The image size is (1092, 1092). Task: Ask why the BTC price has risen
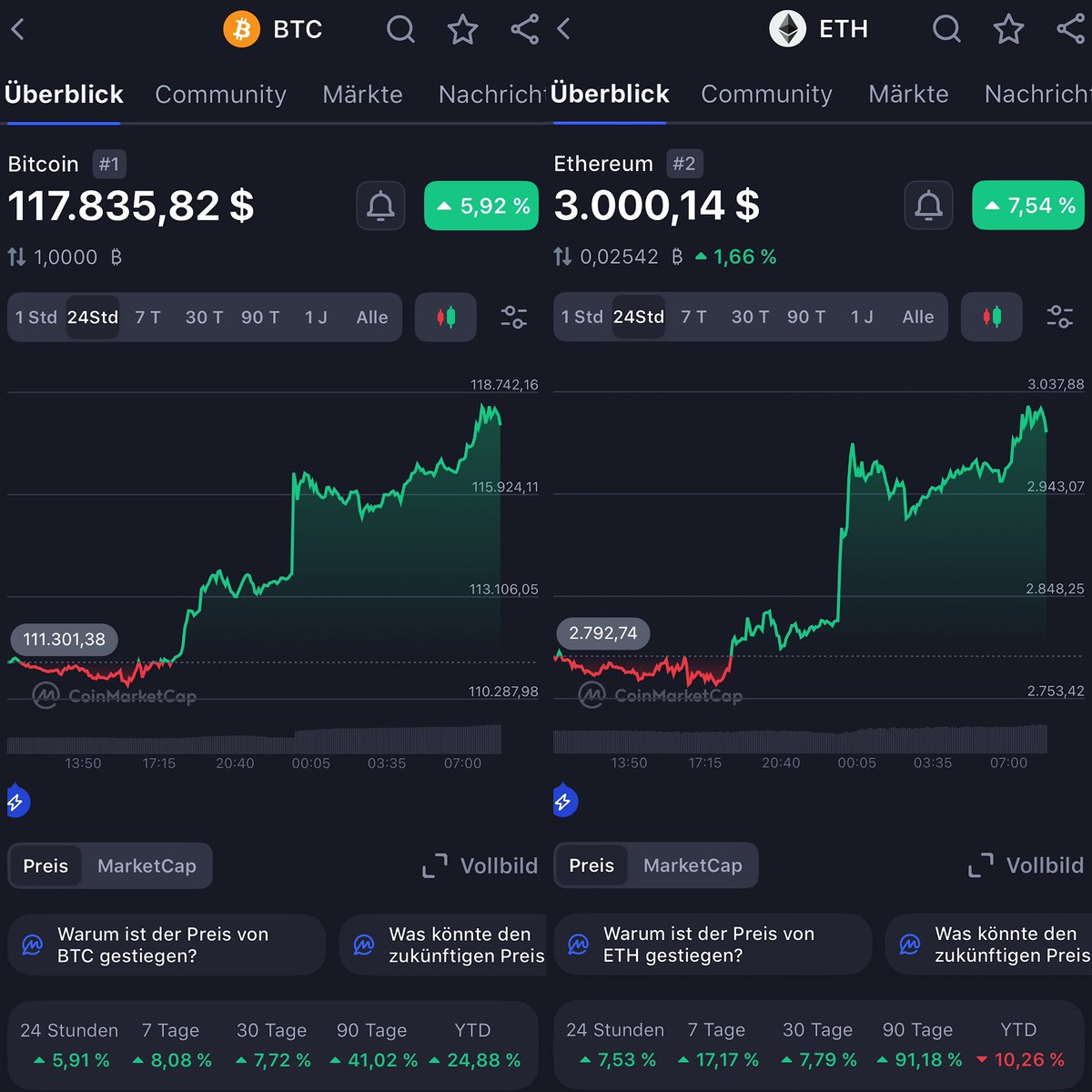tap(167, 945)
